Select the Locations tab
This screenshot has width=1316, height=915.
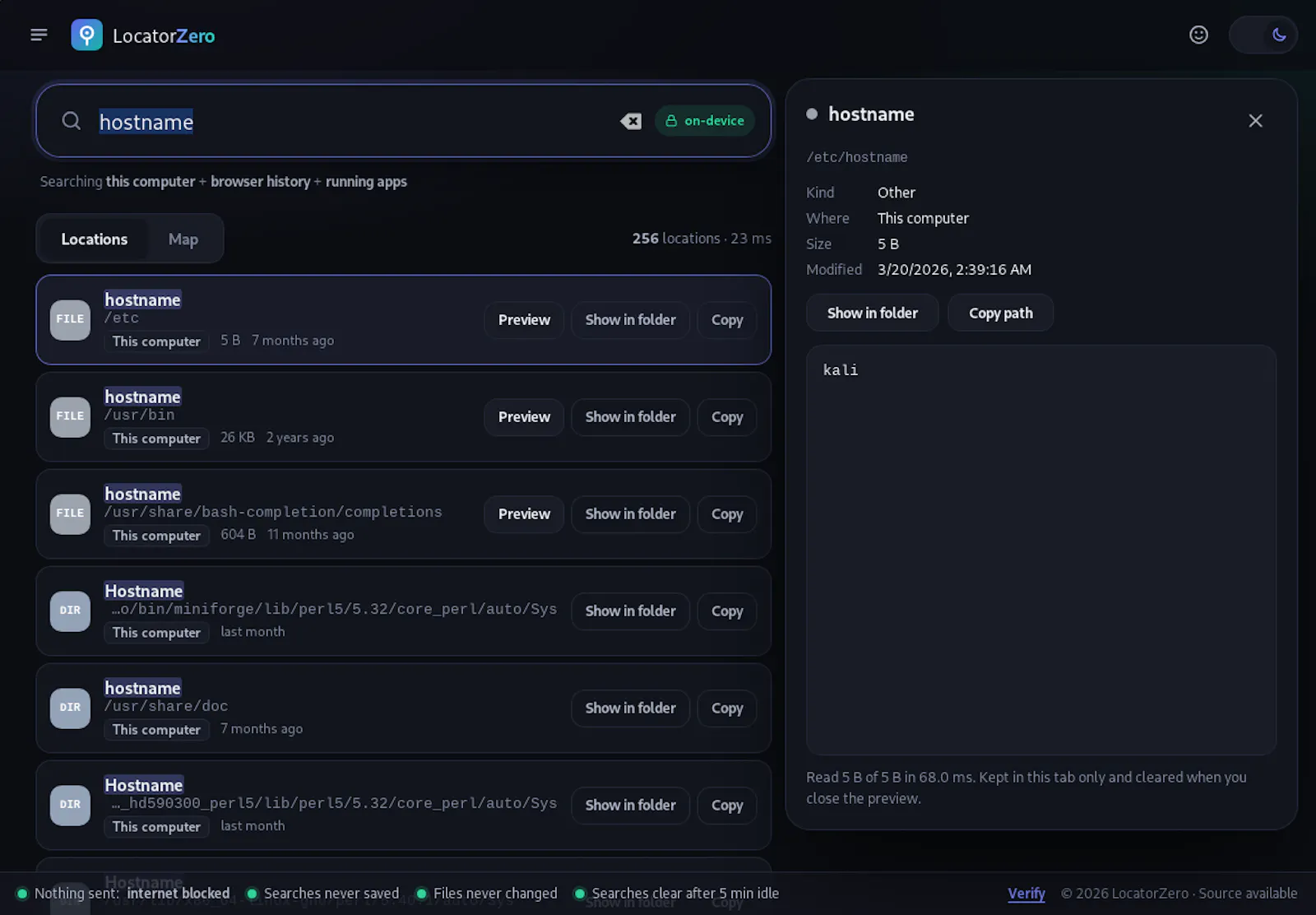tap(95, 239)
